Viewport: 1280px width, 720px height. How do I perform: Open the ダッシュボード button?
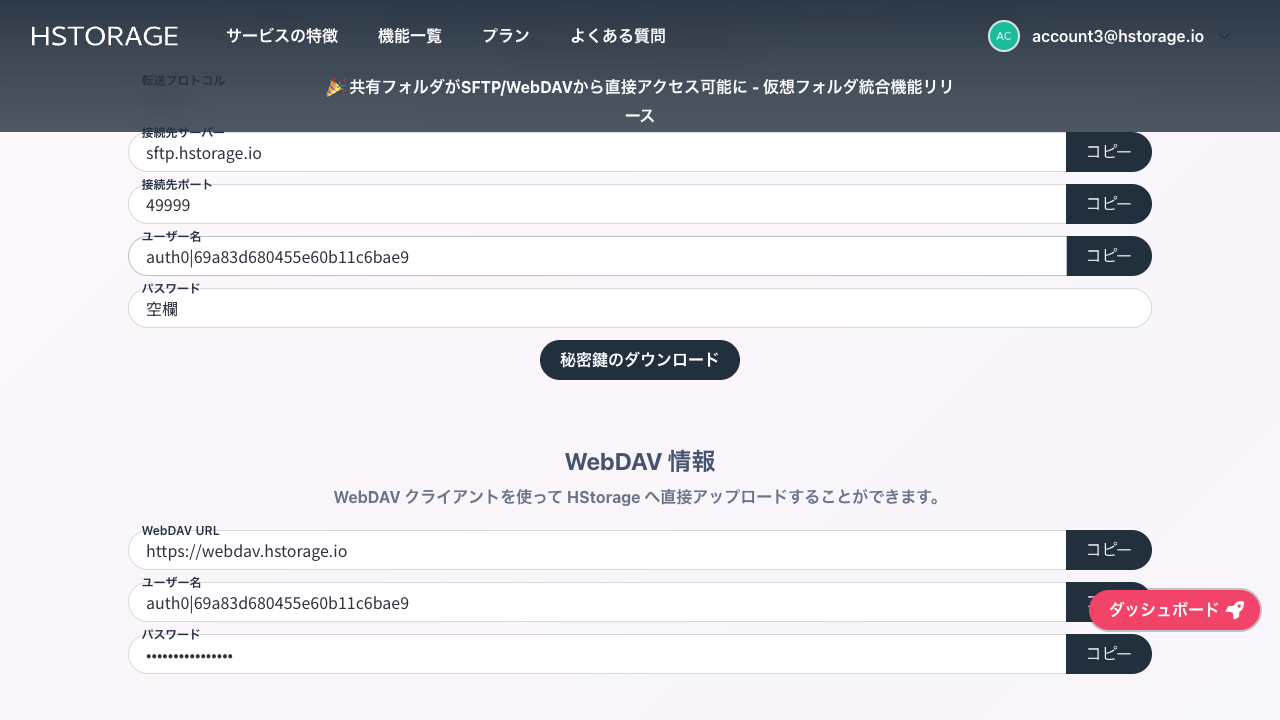(x=1175, y=610)
